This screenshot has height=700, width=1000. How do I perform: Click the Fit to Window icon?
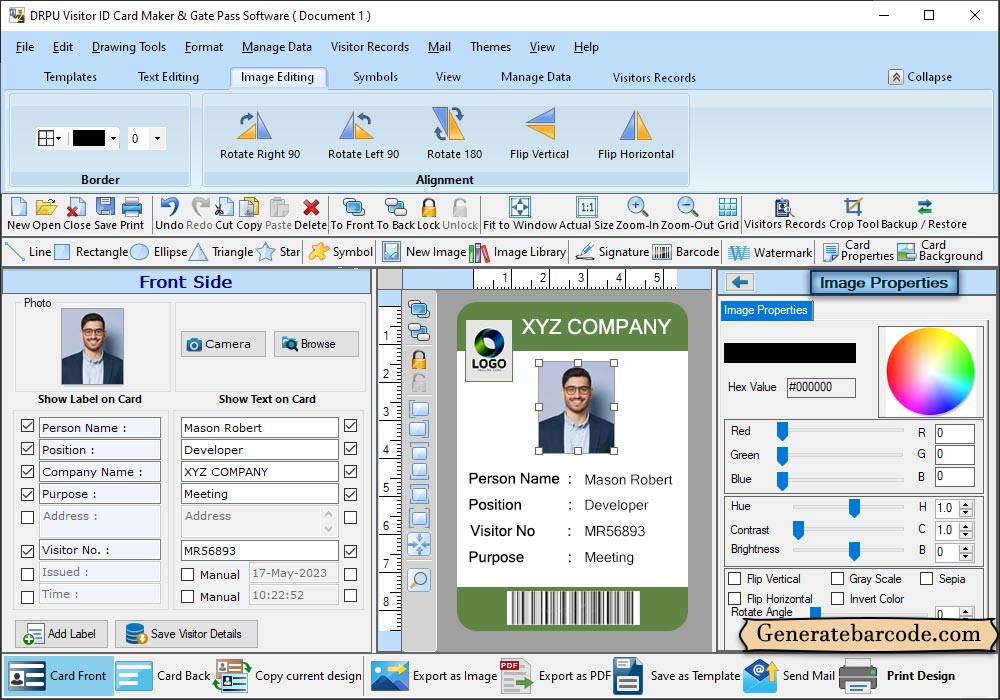coord(519,207)
